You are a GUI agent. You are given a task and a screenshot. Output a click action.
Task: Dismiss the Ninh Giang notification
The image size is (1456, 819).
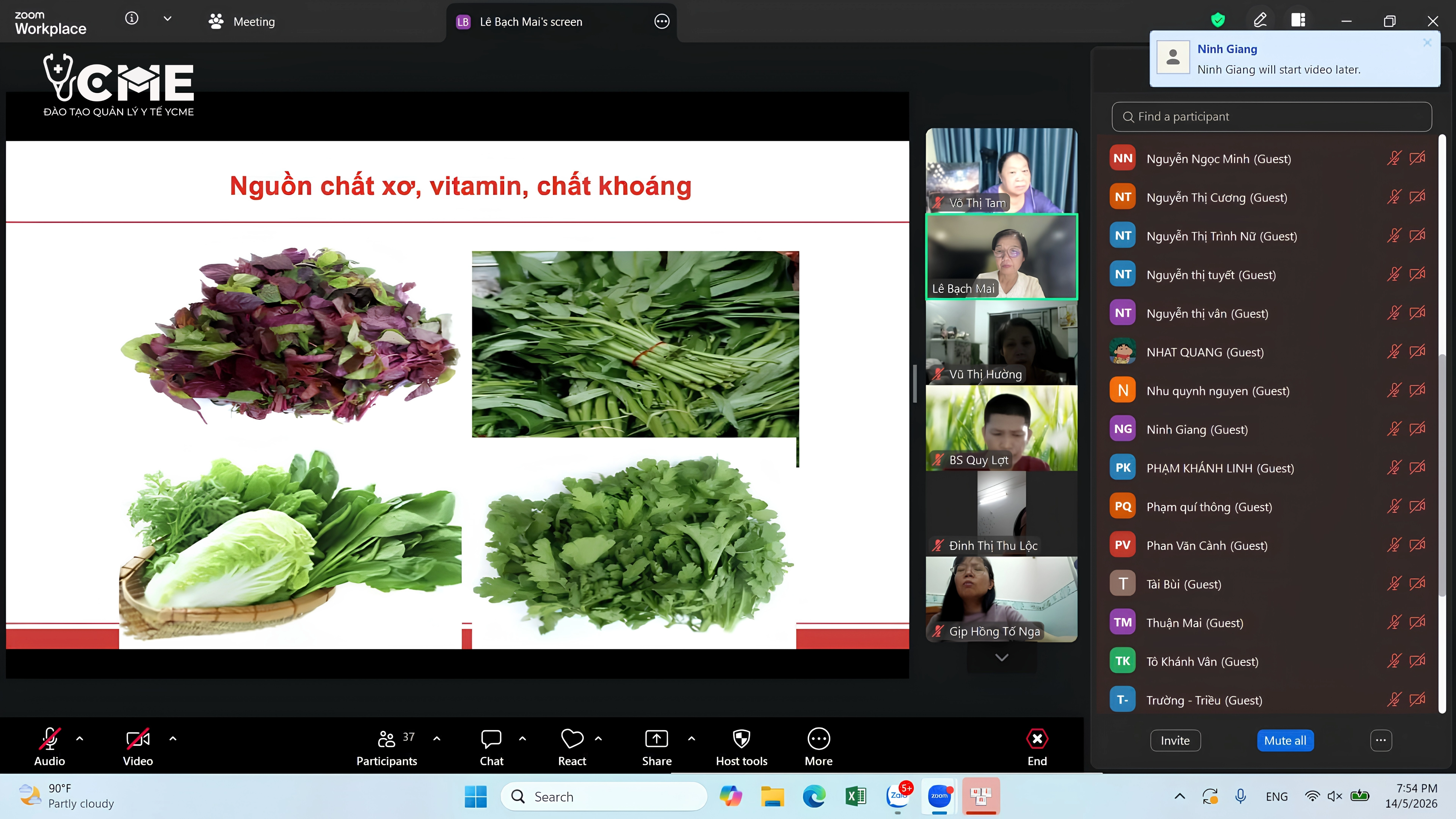(1427, 42)
